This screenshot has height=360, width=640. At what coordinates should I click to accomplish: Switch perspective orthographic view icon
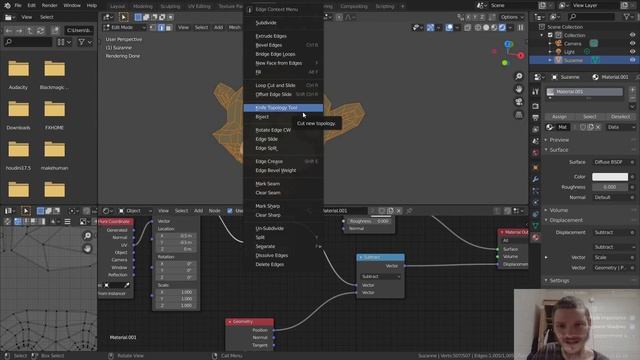coord(519,115)
